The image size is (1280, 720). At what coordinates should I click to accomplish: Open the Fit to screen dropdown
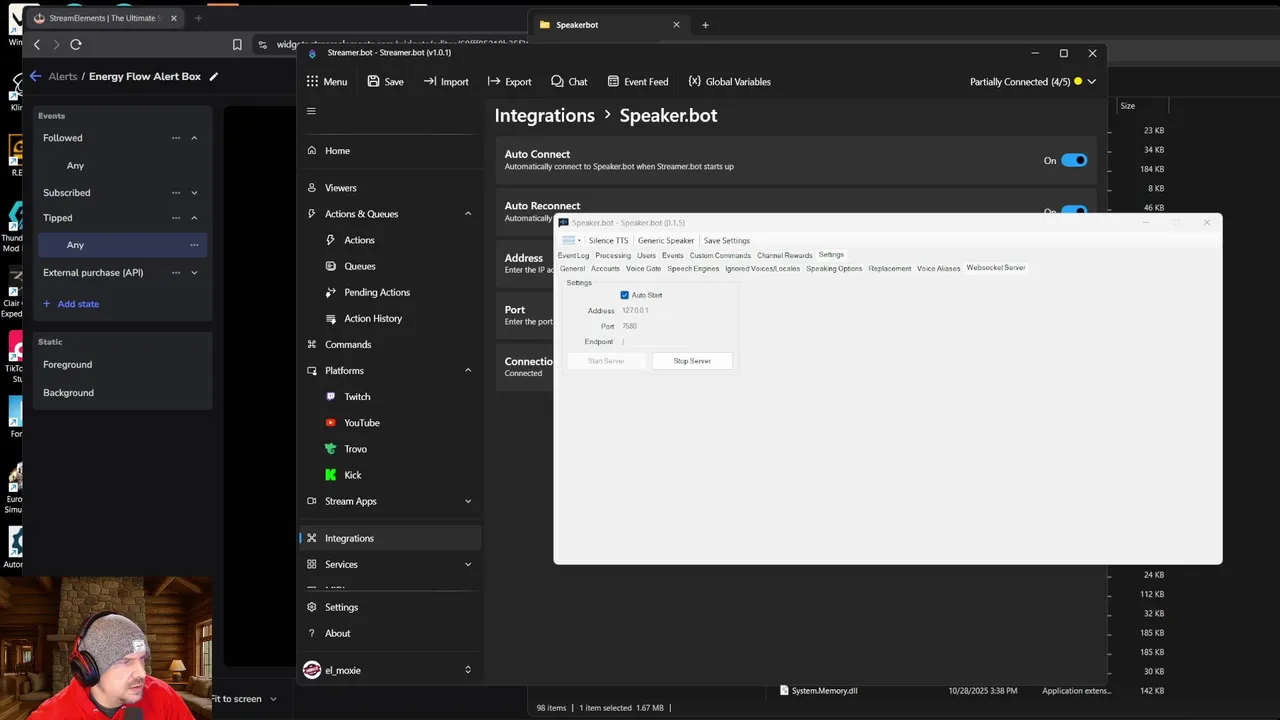coord(243,699)
